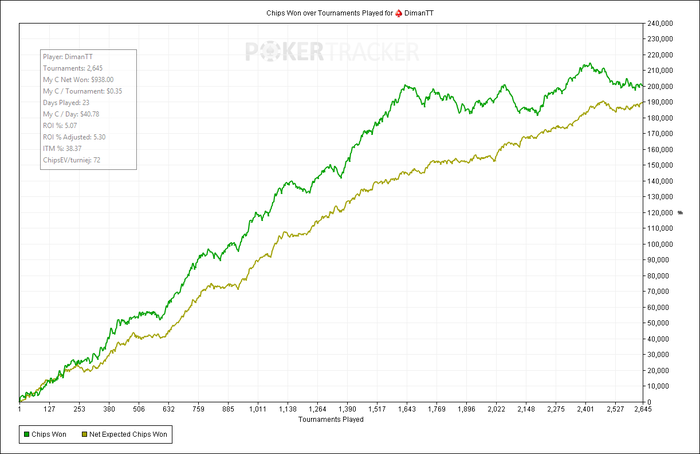The height and width of the screenshot is (454, 700).
Task: Click the y-axis label 130,000
Action: tap(660, 197)
